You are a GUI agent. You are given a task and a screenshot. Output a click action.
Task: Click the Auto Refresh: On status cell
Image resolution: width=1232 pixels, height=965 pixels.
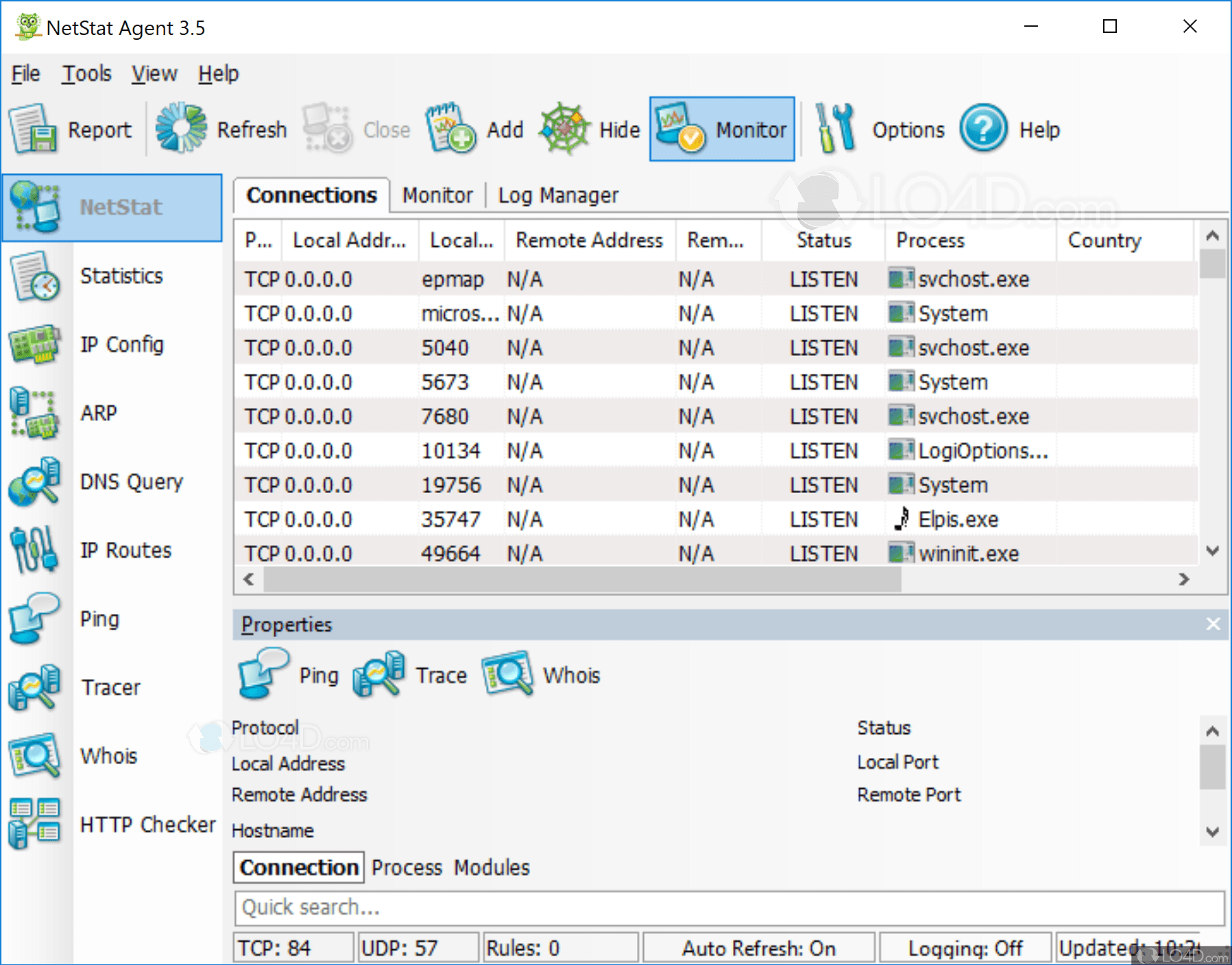point(758,949)
